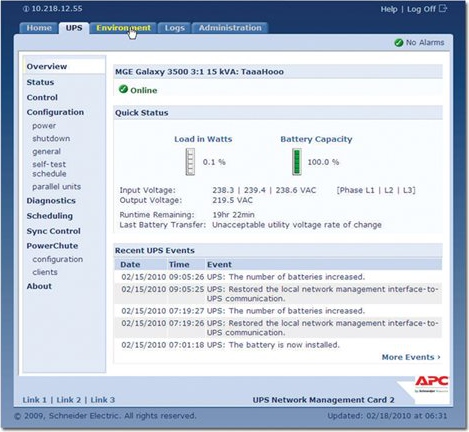Open the PowerChute configuration sub-item

click(58, 259)
